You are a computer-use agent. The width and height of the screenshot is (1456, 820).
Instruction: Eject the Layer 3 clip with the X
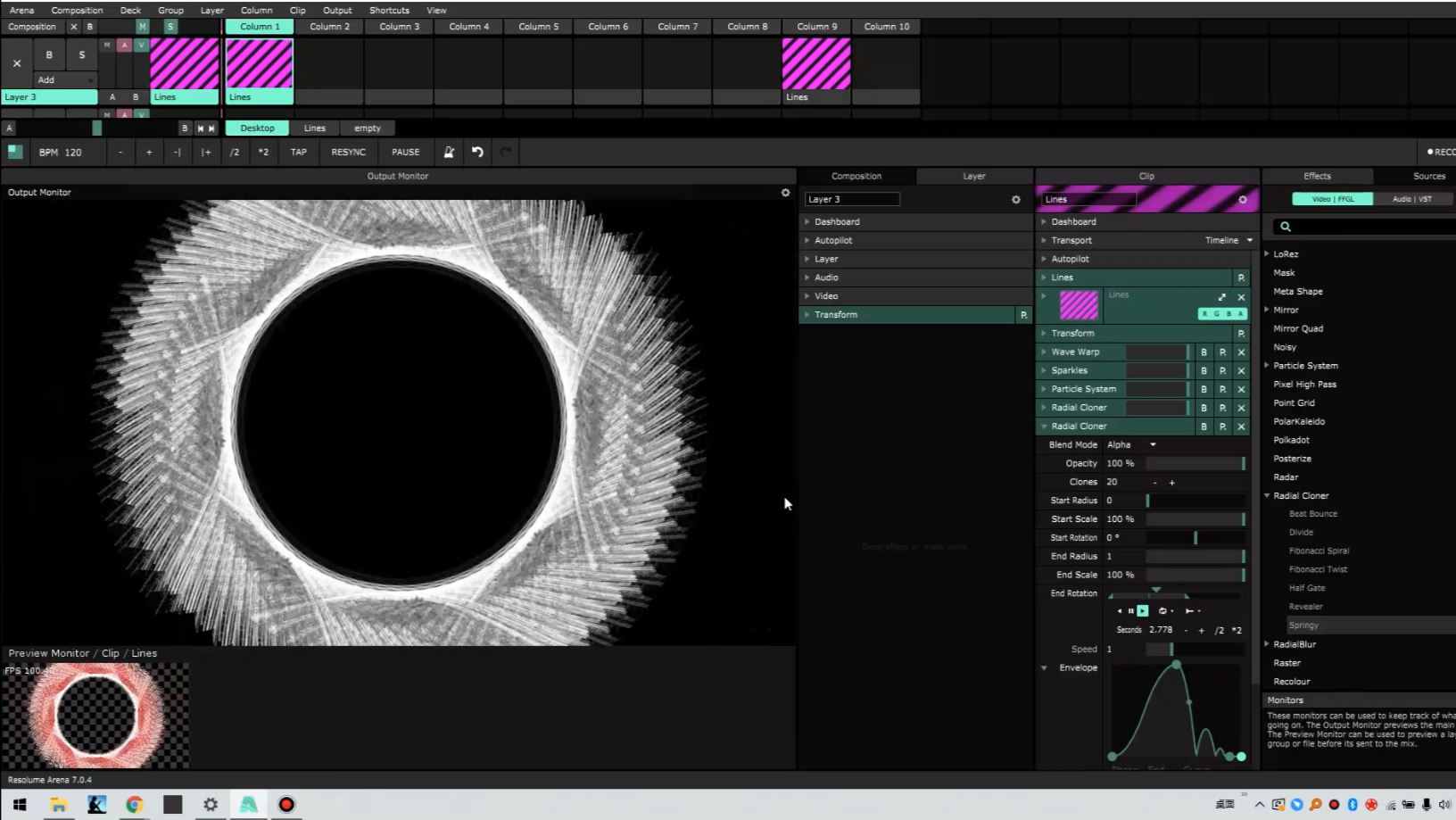click(17, 63)
